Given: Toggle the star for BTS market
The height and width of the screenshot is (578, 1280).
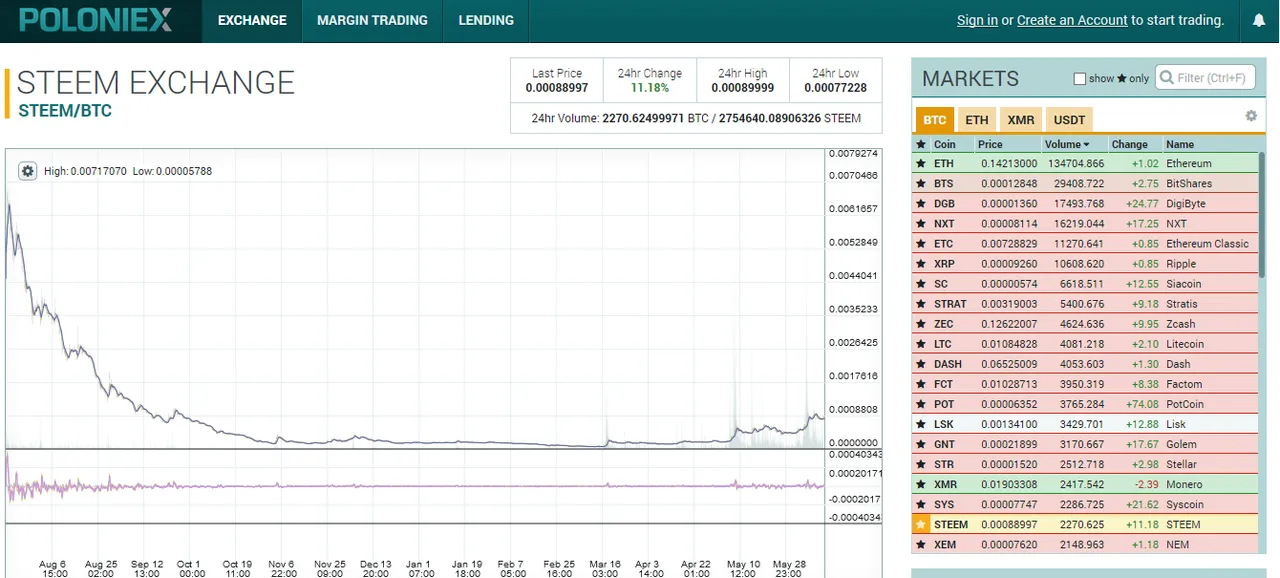Looking at the screenshot, I should (x=921, y=184).
